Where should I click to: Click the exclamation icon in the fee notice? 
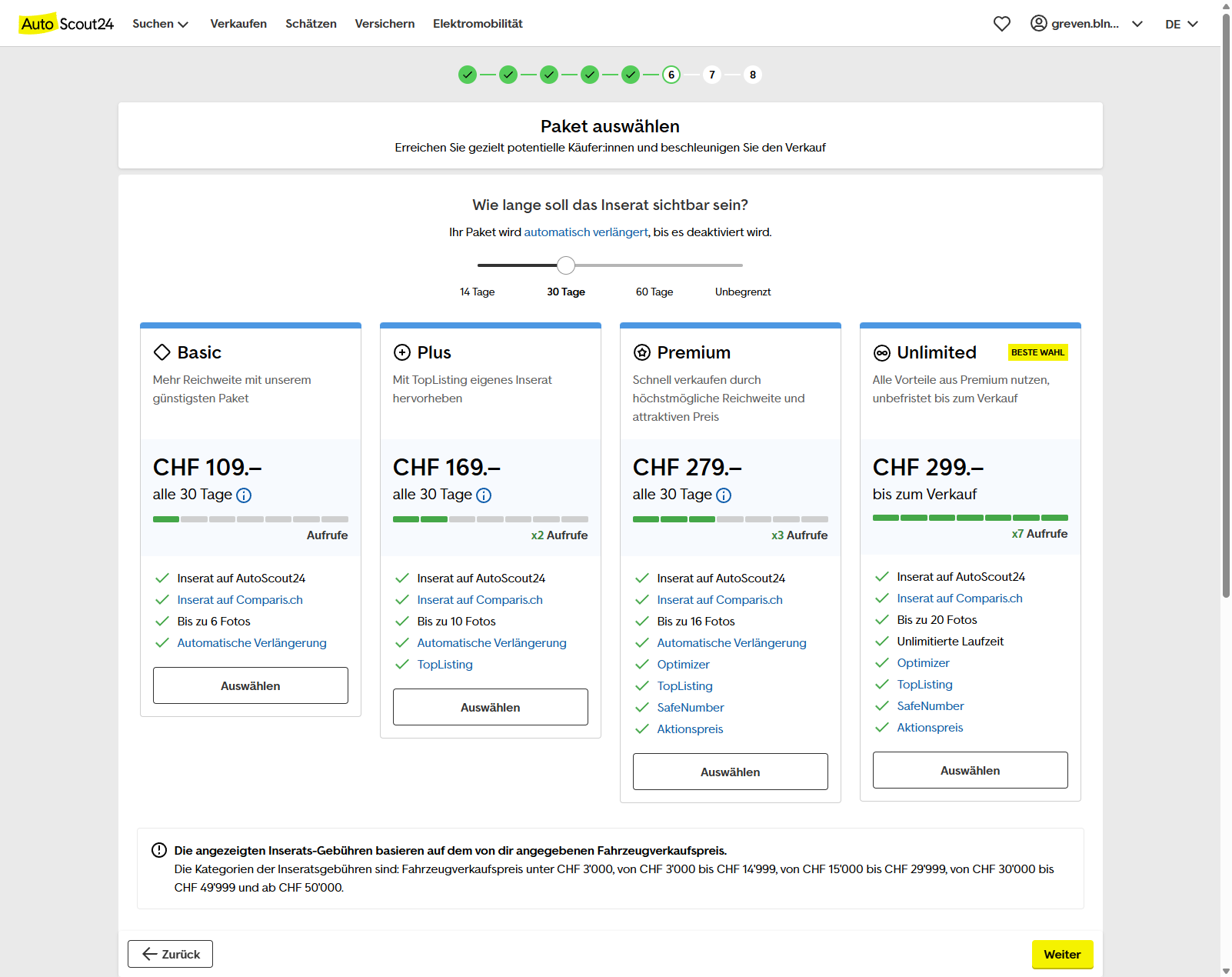coord(159,850)
